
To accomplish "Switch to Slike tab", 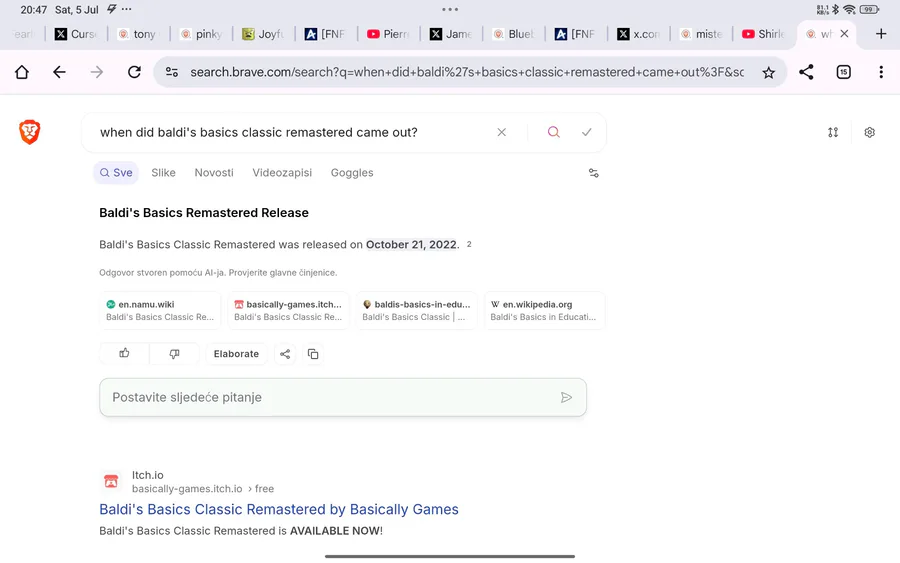I will click(164, 173).
